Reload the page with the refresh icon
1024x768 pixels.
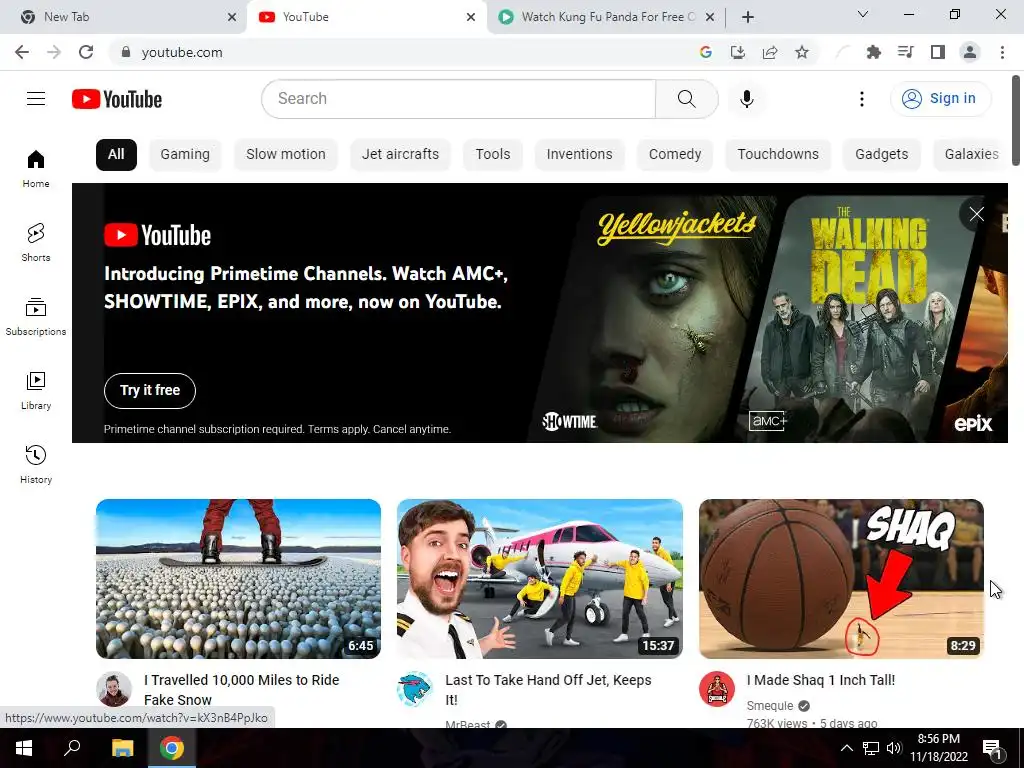tap(86, 52)
